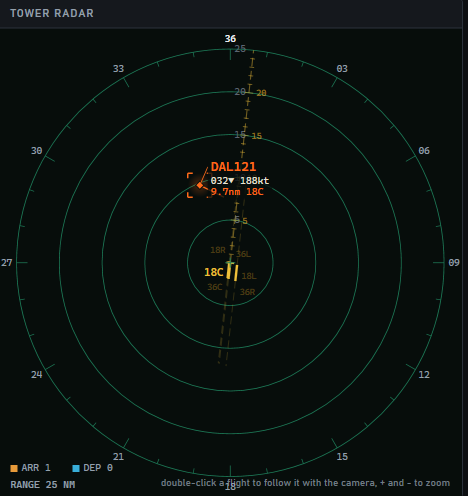468x496 pixels.
Task: Click the 36L runway label
Action: [x=244, y=254]
